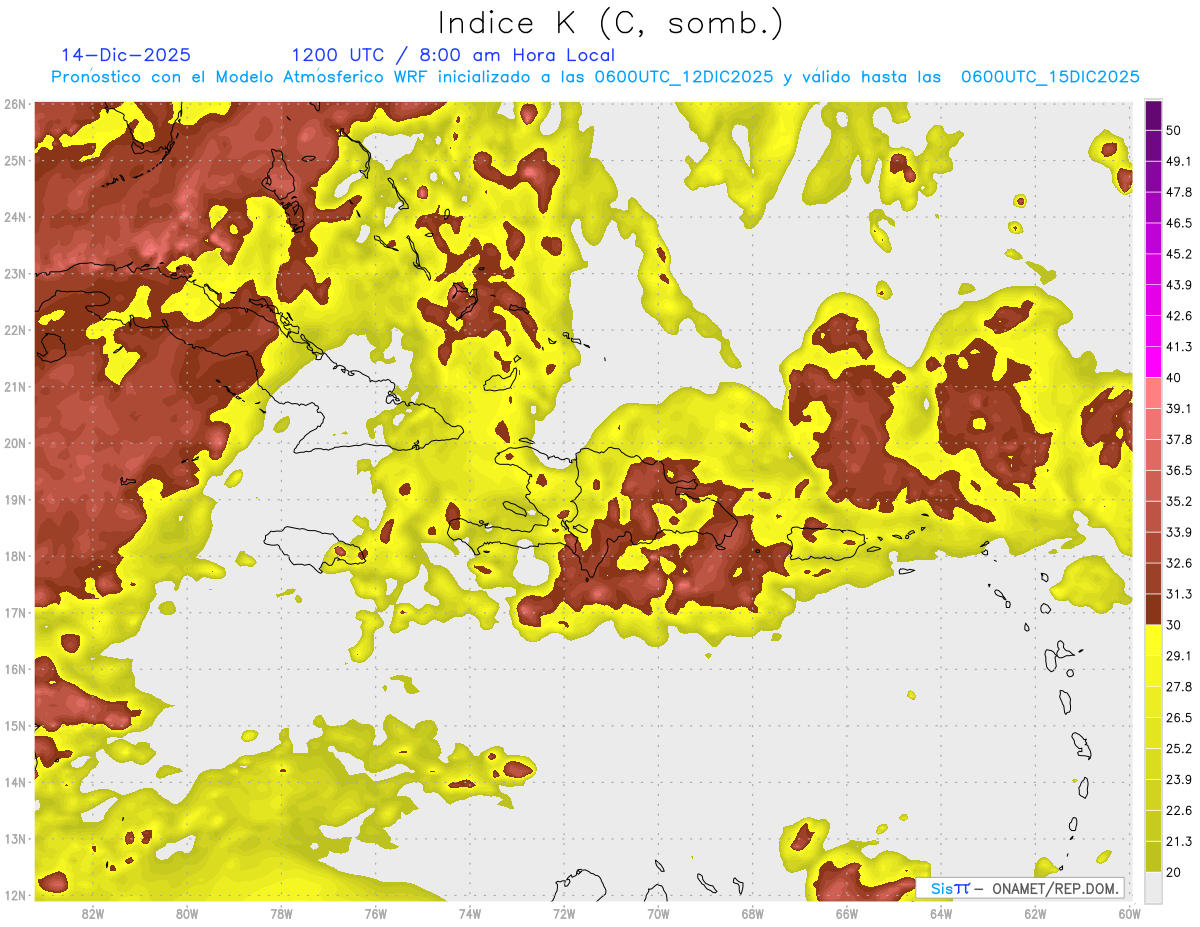Click the 82W longitude label
This screenshot has width=1200, height=927.
tap(93, 913)
